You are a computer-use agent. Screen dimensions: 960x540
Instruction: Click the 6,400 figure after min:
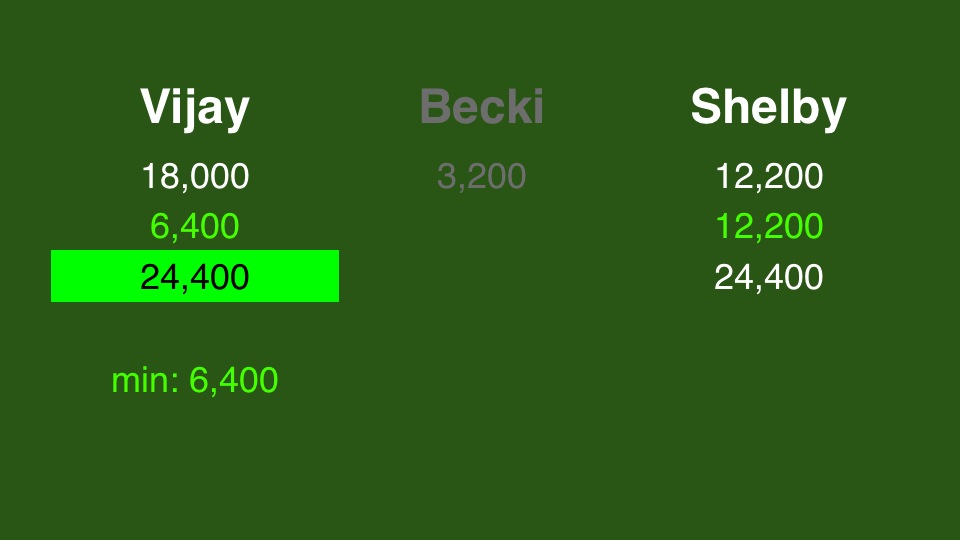tap(233, 380)
